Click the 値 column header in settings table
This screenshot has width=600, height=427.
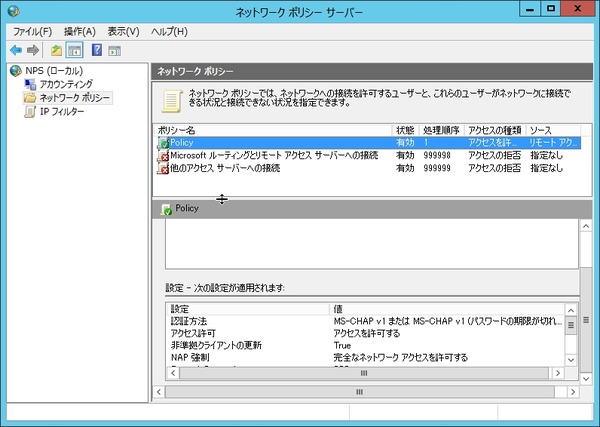[447, 309]
